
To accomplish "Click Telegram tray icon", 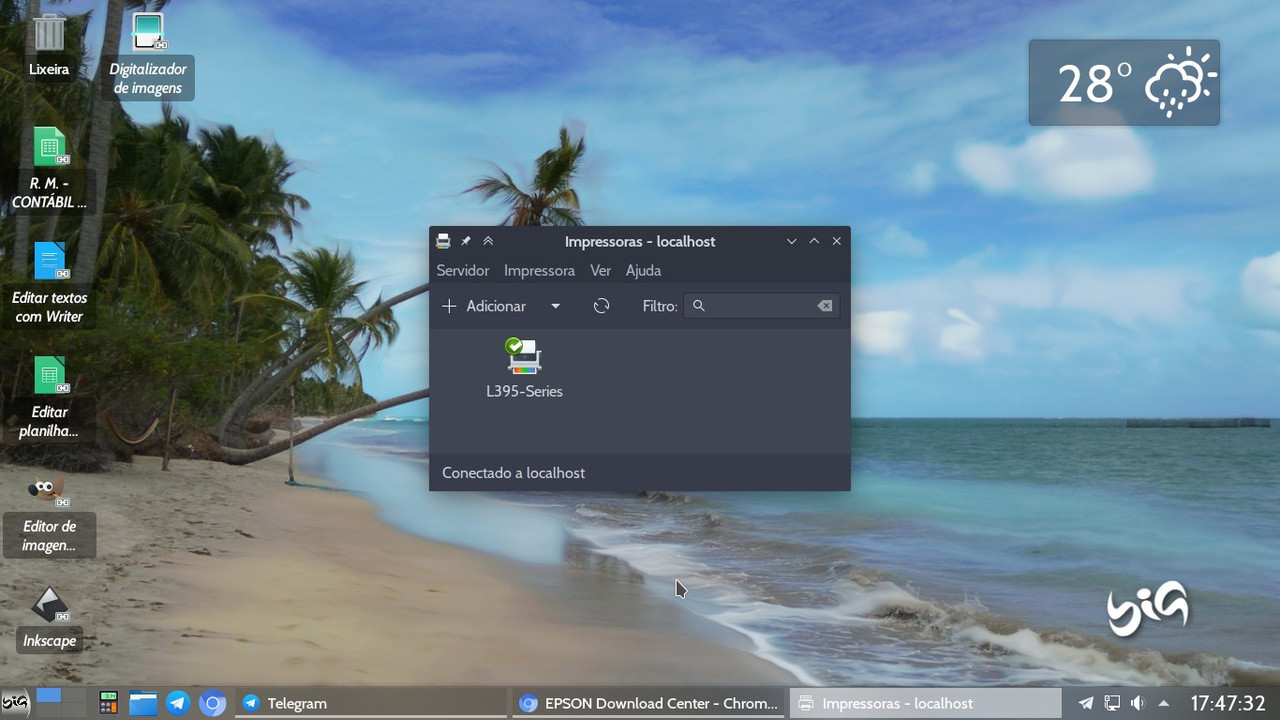I will [x=1086, y=703].
